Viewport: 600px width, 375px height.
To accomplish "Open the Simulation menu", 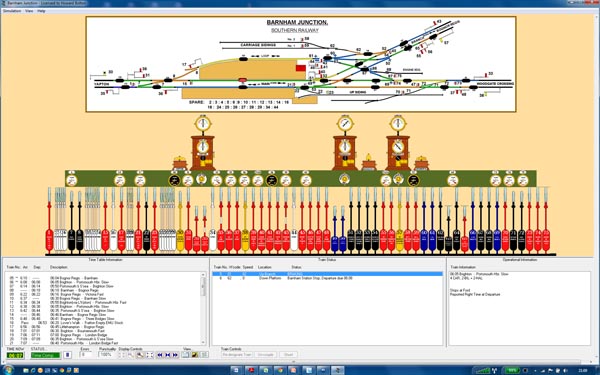I will (12, 11).
